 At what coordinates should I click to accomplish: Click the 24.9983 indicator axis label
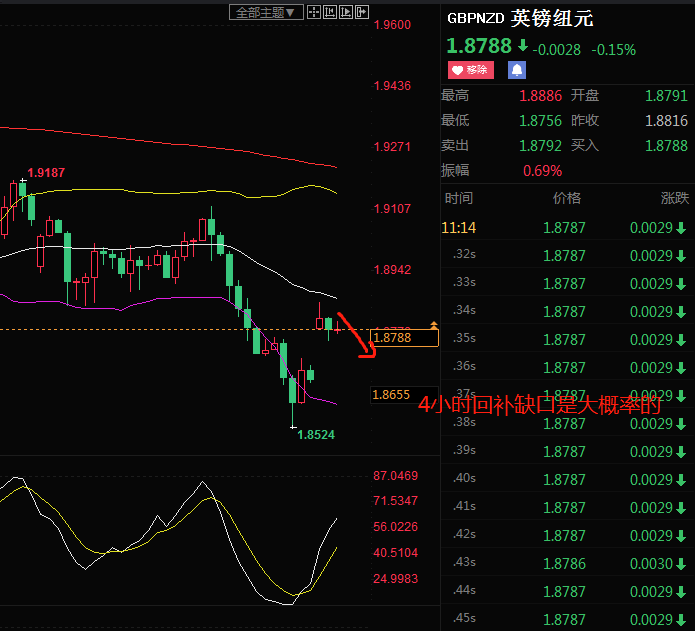pos(395,579)
